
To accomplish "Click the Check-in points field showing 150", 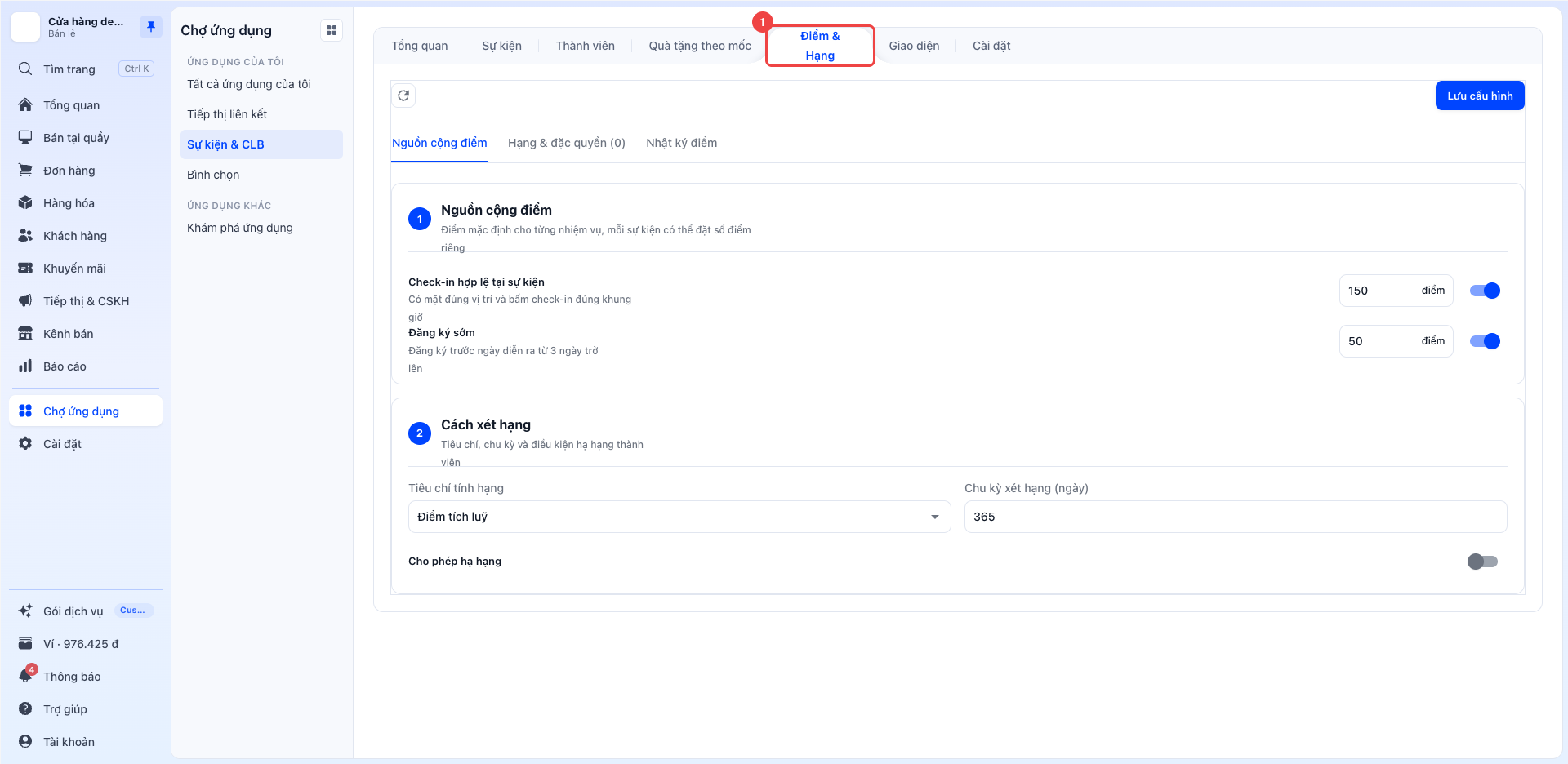I will pos(1396,291).
